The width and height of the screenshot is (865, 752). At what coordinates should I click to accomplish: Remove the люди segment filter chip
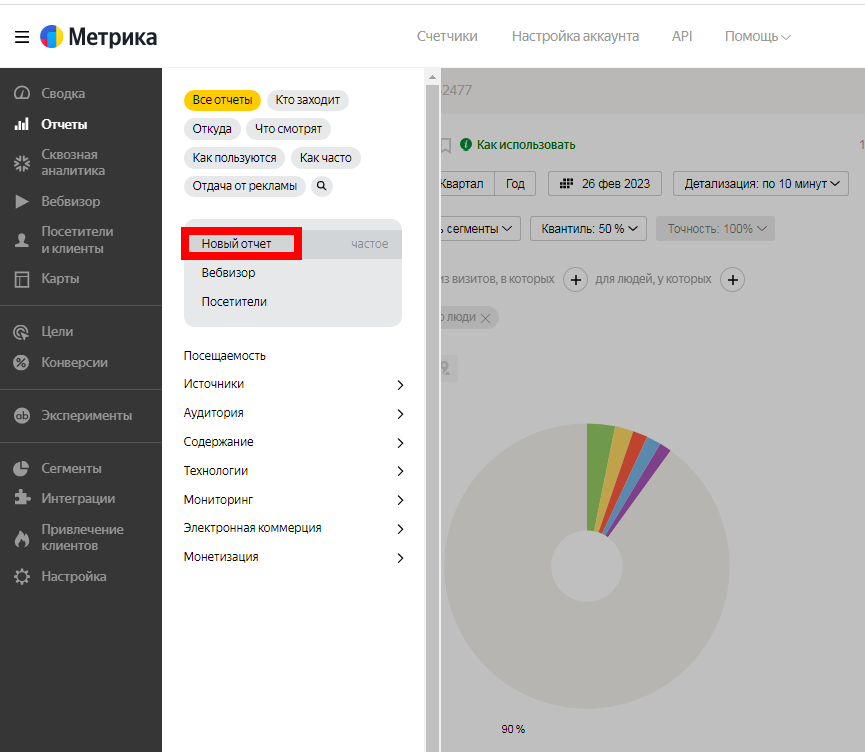(485, 318)
